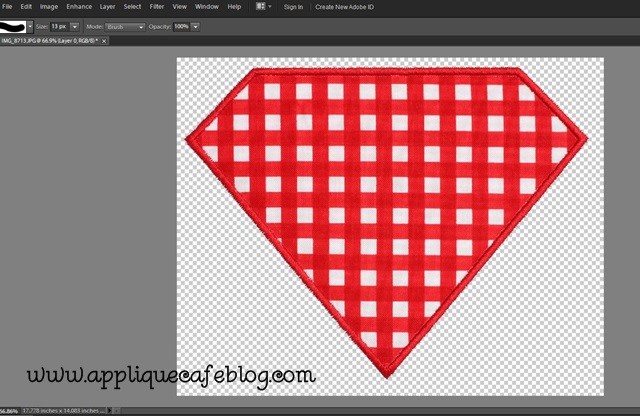The height and width of the screenshot is (416, 640).
Task: Open the Opacity slider dropdown
Action: tap(196, 27)
